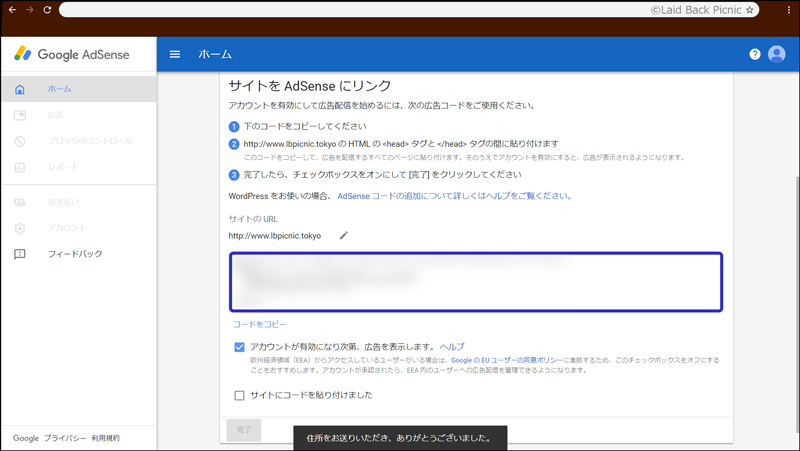Viewport: 800px width, 451px height.
Task: Click the 完了 button
Action: (244, 430)
